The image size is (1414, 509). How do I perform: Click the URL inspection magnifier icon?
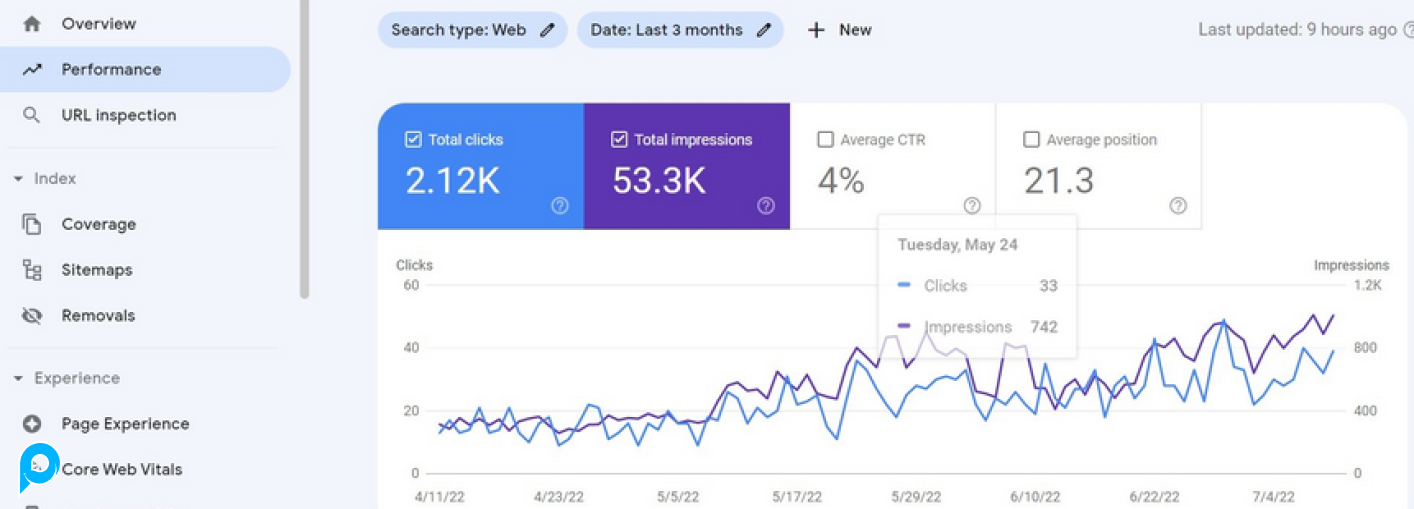click(x=32, y=115)
